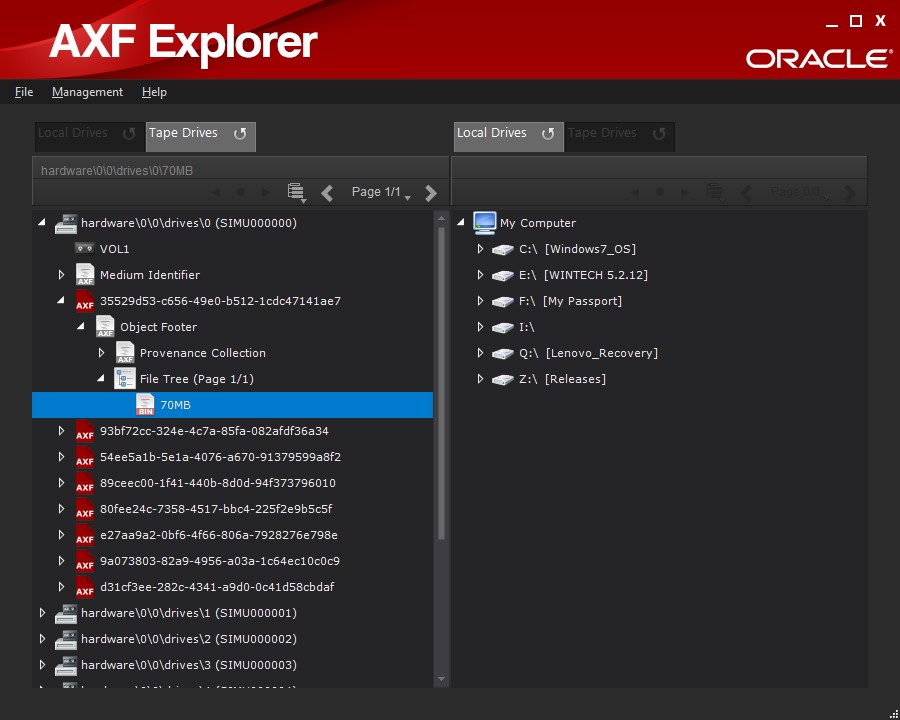Expand the e27aa9a2 AXF object node

61,535
